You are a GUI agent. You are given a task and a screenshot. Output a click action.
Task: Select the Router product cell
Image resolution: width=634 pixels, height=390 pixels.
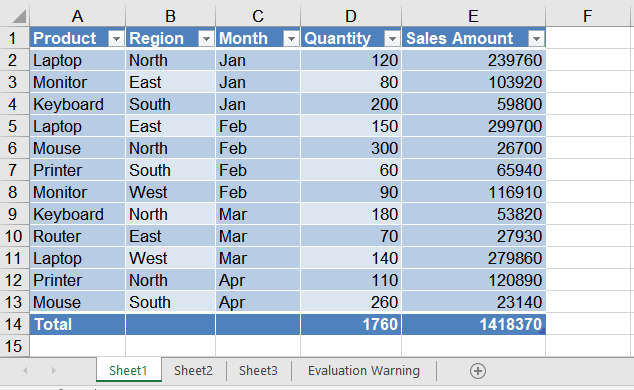(77, 236)
